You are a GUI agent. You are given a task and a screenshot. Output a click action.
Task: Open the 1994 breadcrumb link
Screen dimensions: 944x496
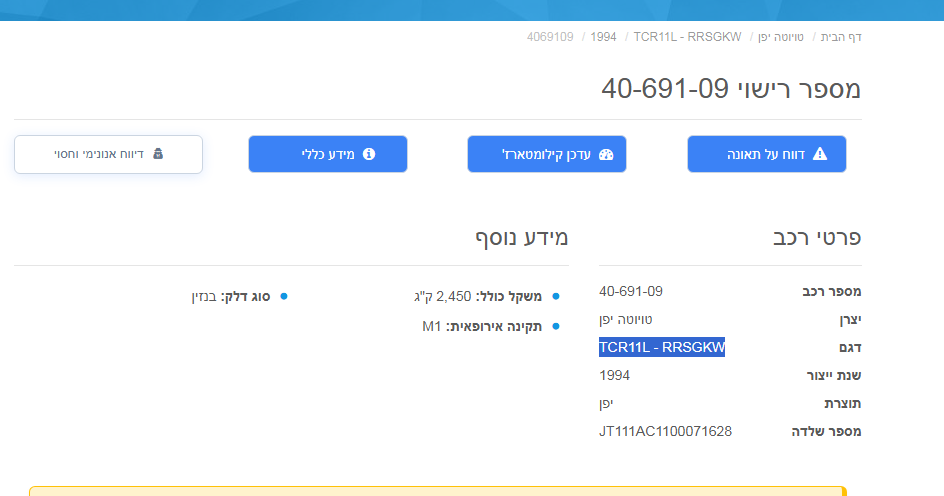(x=603, y=37)
